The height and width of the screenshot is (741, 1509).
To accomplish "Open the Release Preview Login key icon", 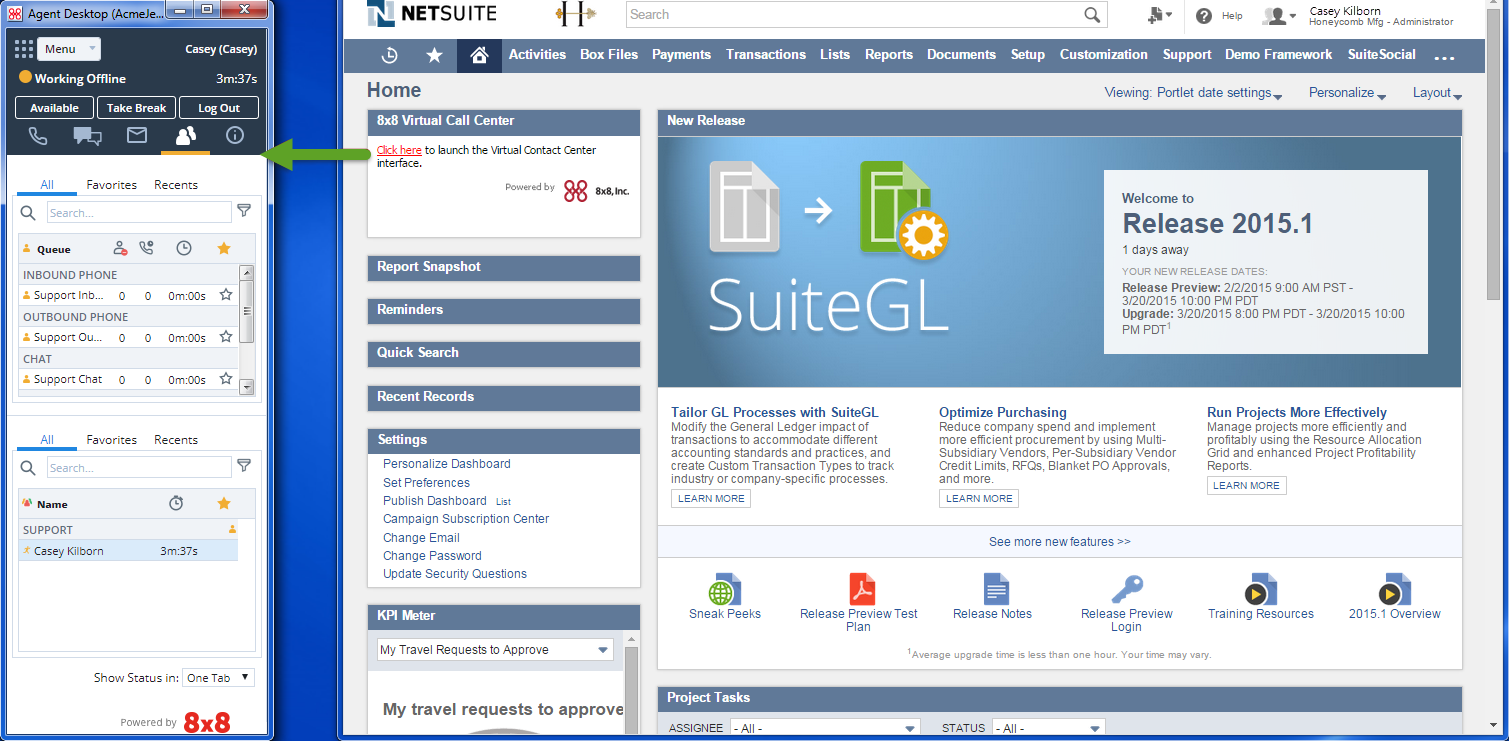I will (x=1127, y=589).
